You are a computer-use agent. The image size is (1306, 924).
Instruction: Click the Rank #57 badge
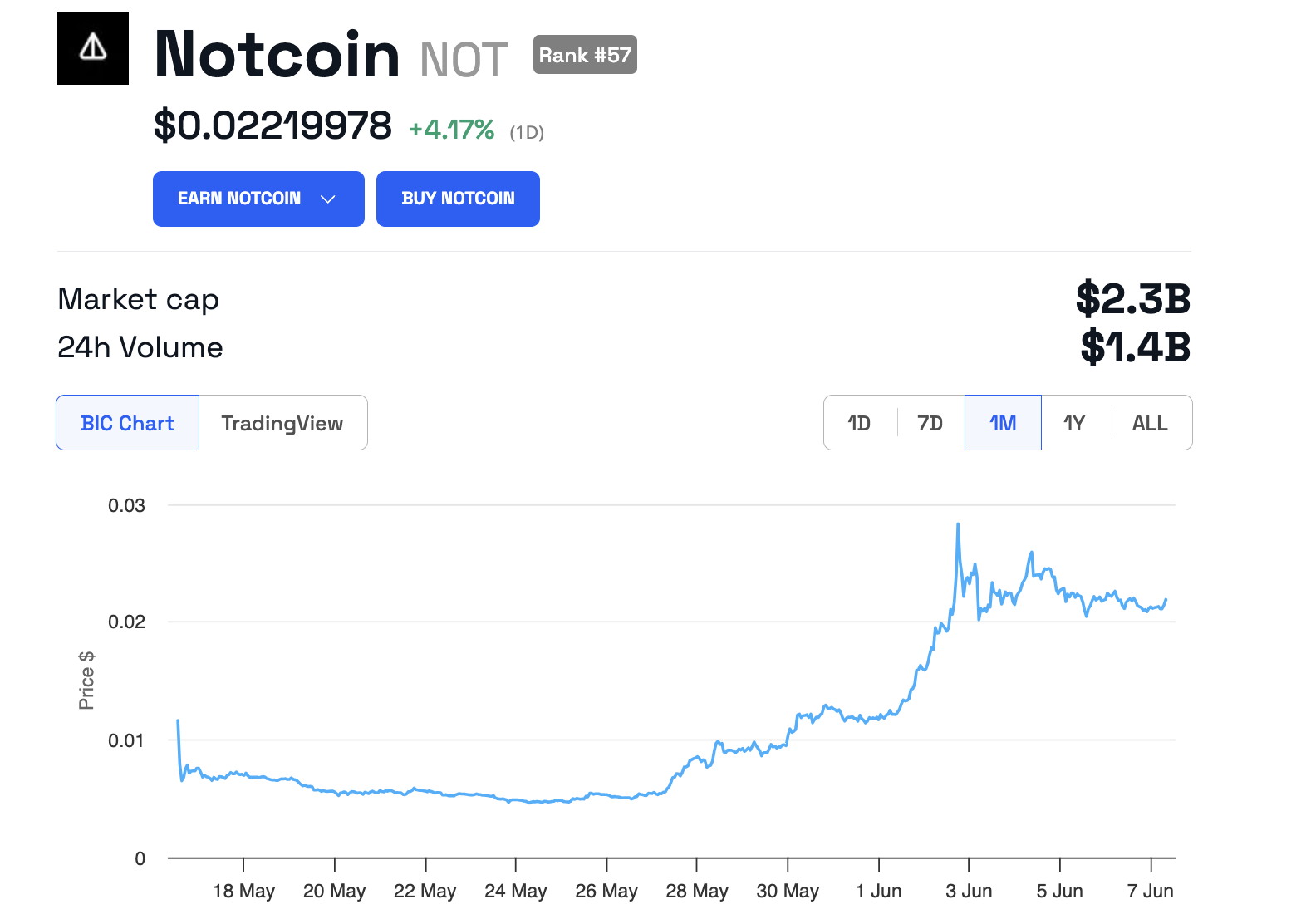pos(585,55)
